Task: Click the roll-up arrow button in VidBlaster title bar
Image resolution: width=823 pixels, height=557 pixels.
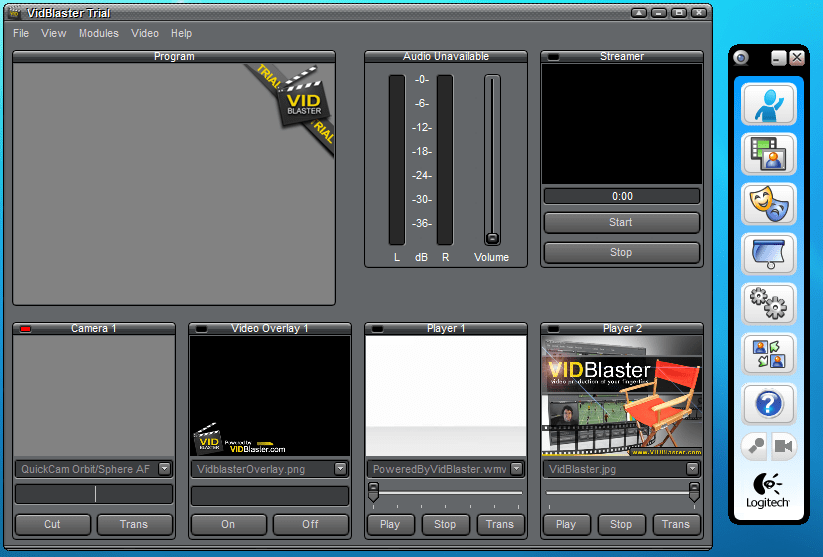Action: (x=639, y=13)
